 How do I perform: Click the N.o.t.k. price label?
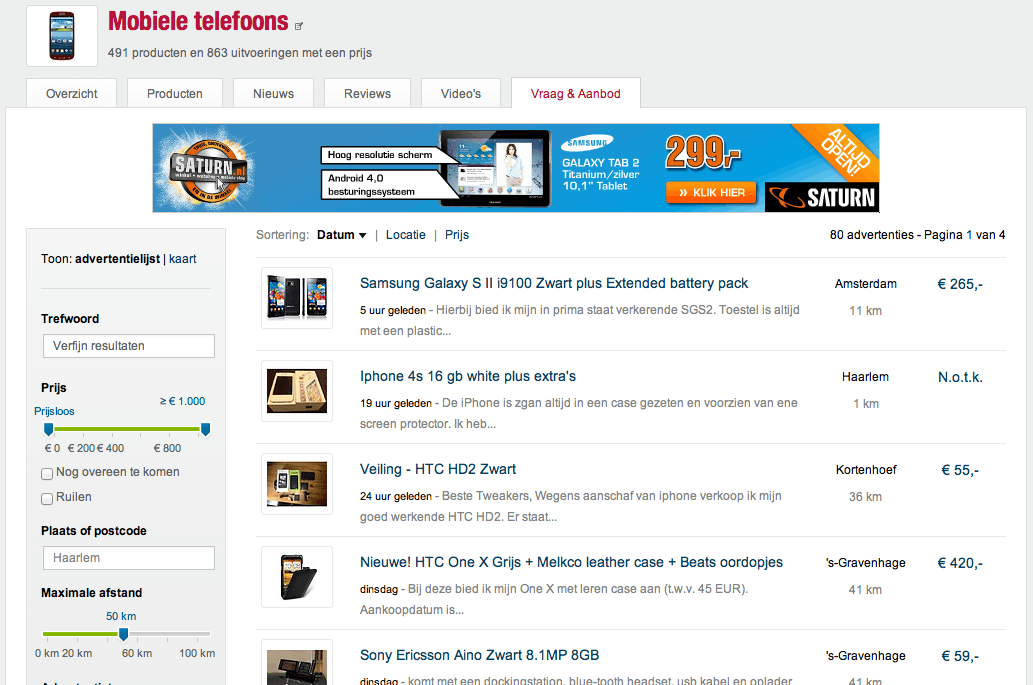tap(960, 377)
